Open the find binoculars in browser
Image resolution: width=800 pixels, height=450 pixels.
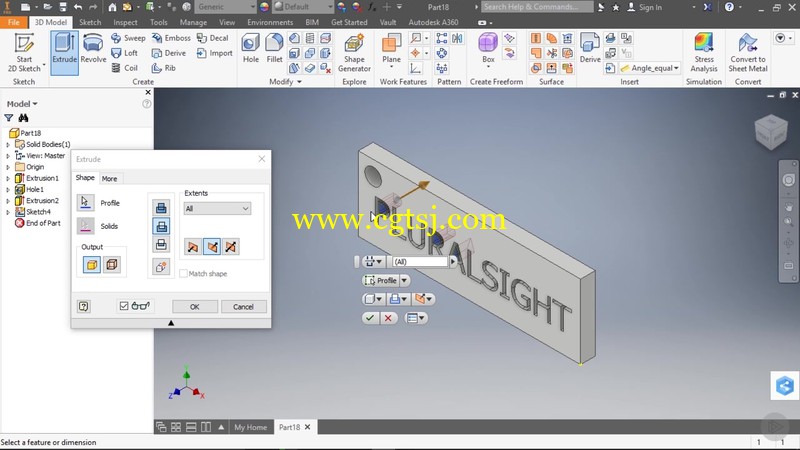coord(23,118)
